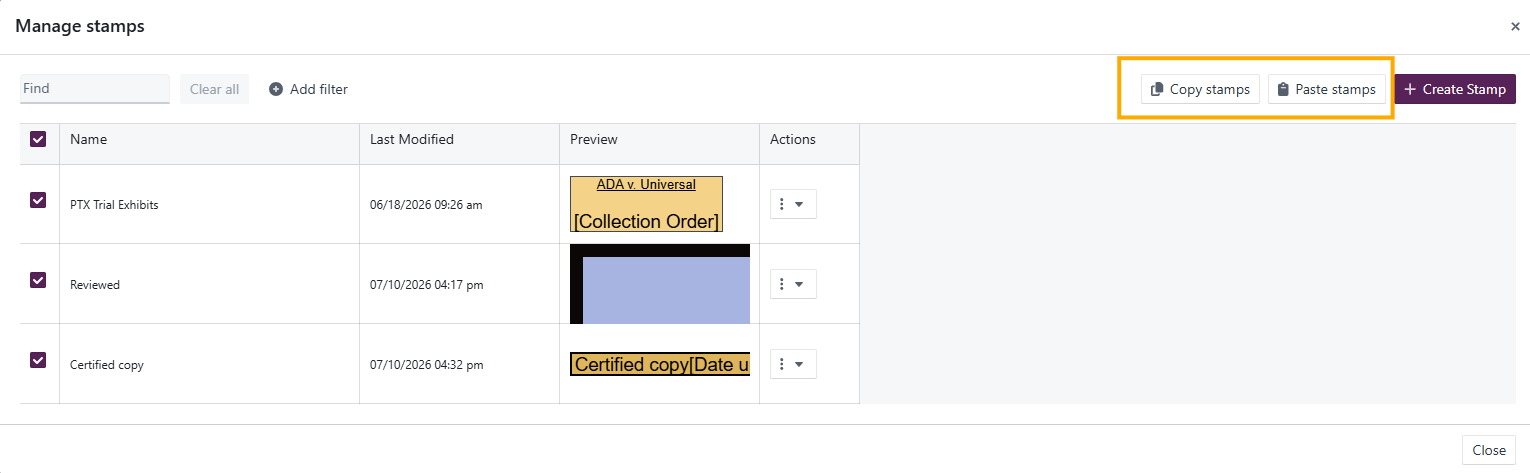The image size is (1530, 473).
Task: Click the Copy stamps icon button
Action: pos(1157,89)
